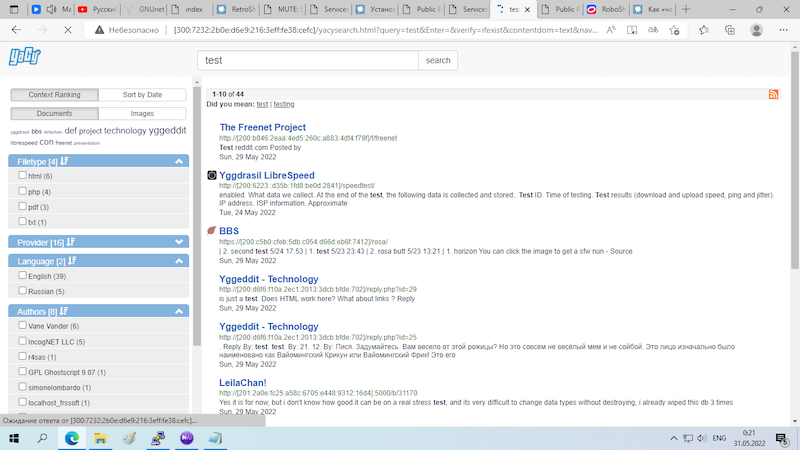800x450 pixels.
Task: Select the Sort by Date option
Action: 142,95
